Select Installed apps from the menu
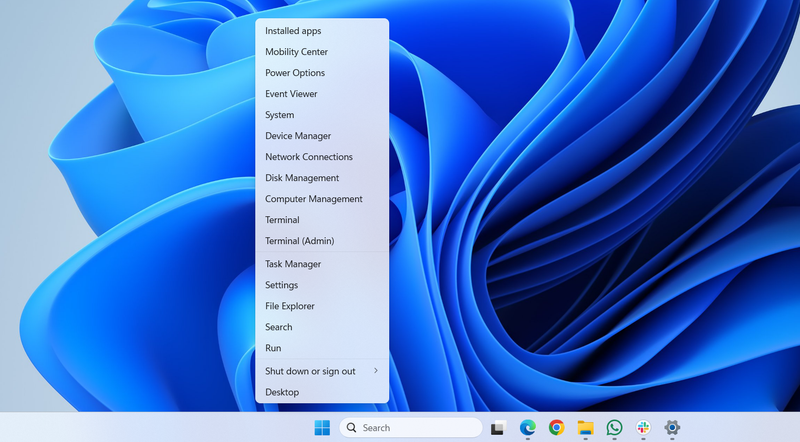The image size is (800, 442). click(293, 31)
